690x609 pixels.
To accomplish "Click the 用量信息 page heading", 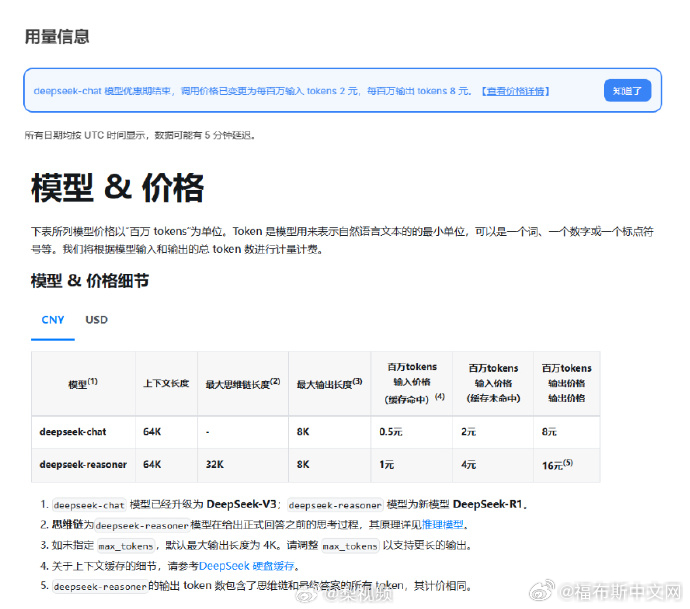I will coord(57,37).
